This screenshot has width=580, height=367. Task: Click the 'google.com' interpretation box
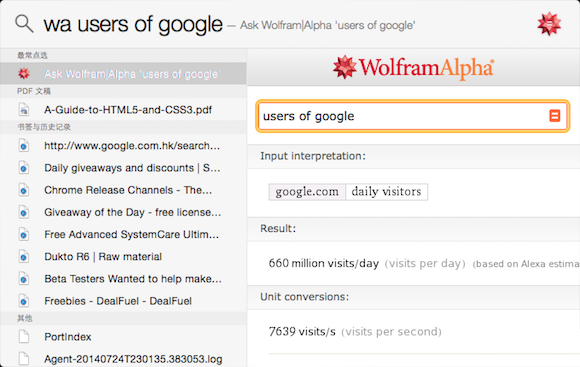click(x=307, y=192)
